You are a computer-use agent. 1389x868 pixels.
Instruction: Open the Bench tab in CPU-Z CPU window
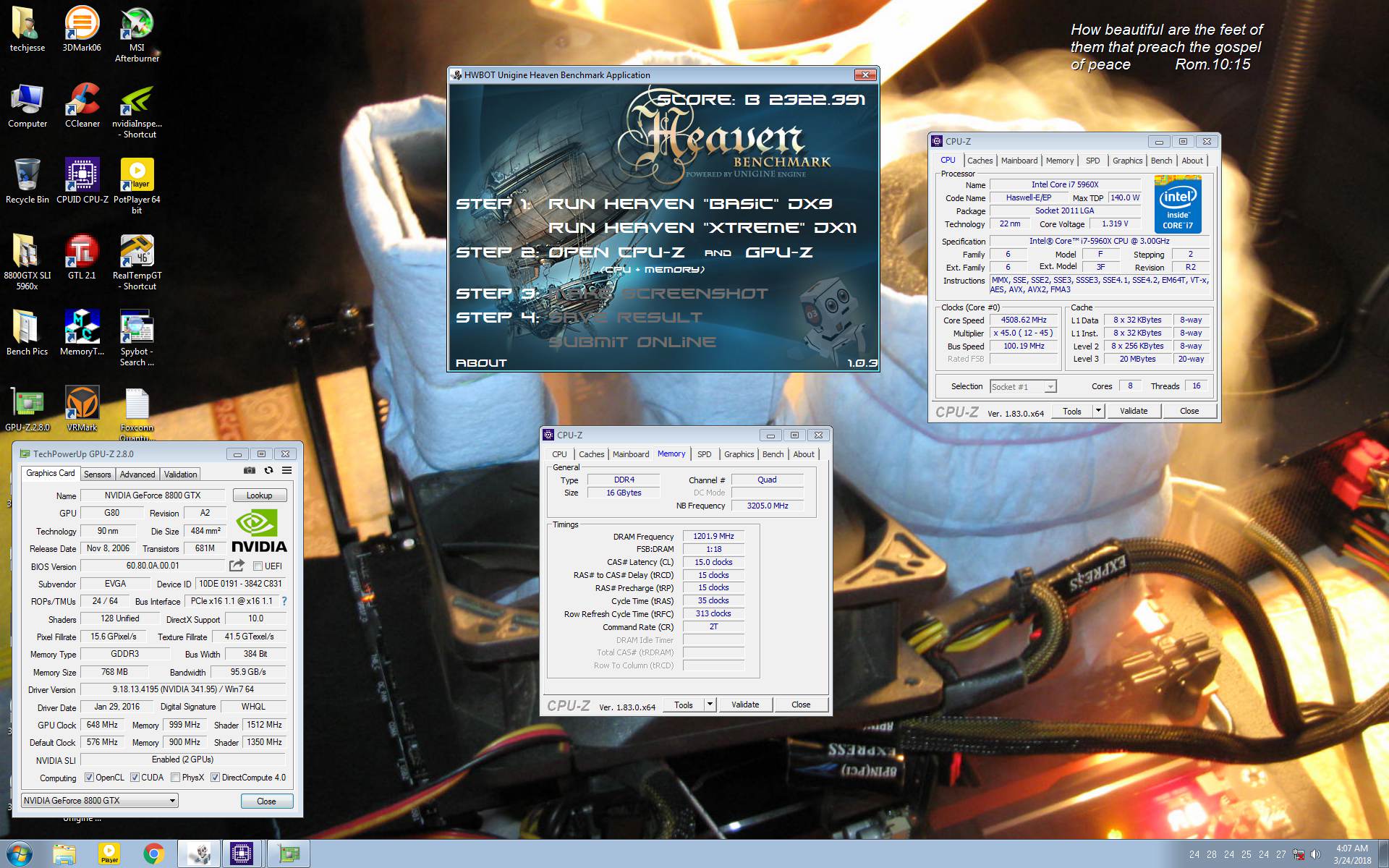click(x=1161, y=161)
